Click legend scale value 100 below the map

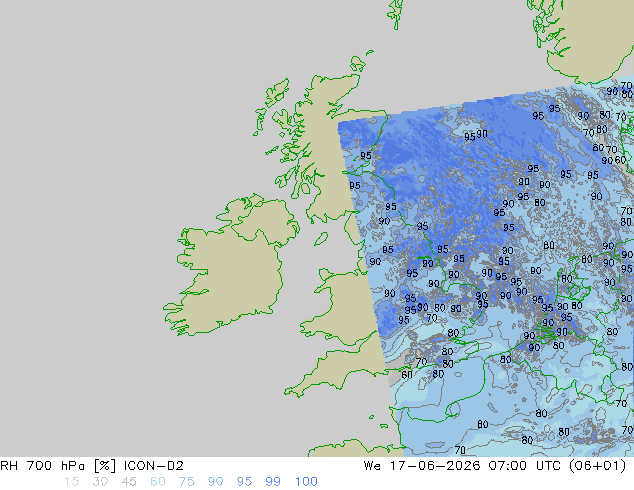point(306,482)
